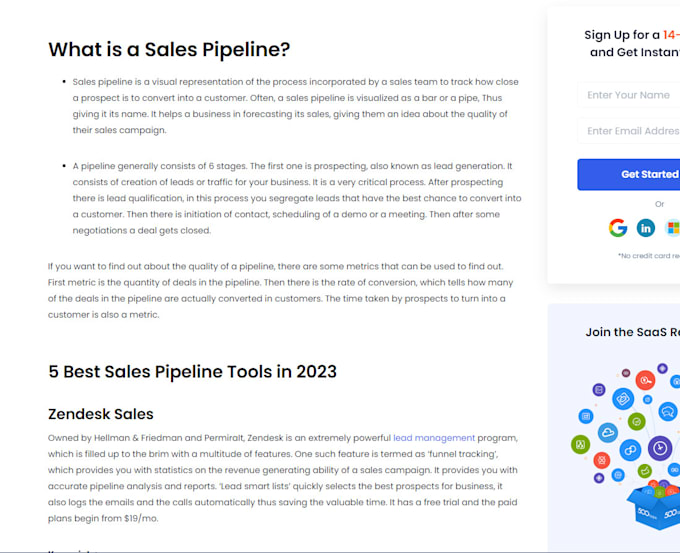Sign up with the Microsoft icon
The height and width of the screenshot is (553, 680).
pyautogui.click(x=673, y=228)
